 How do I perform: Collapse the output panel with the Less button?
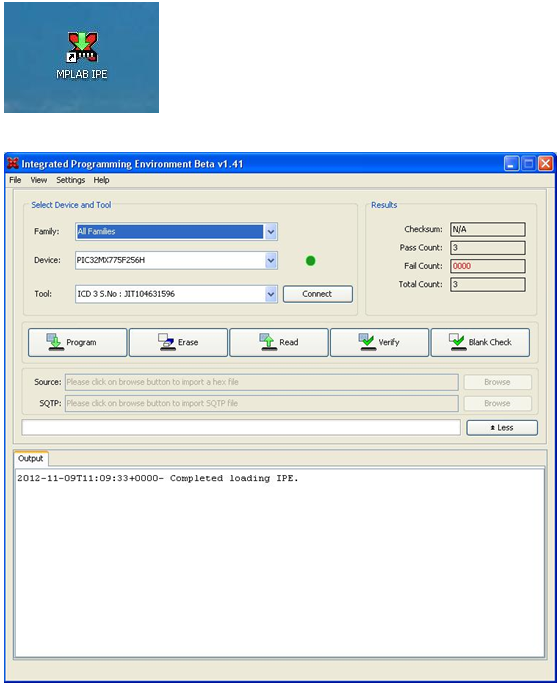click(x=502, y=427)
